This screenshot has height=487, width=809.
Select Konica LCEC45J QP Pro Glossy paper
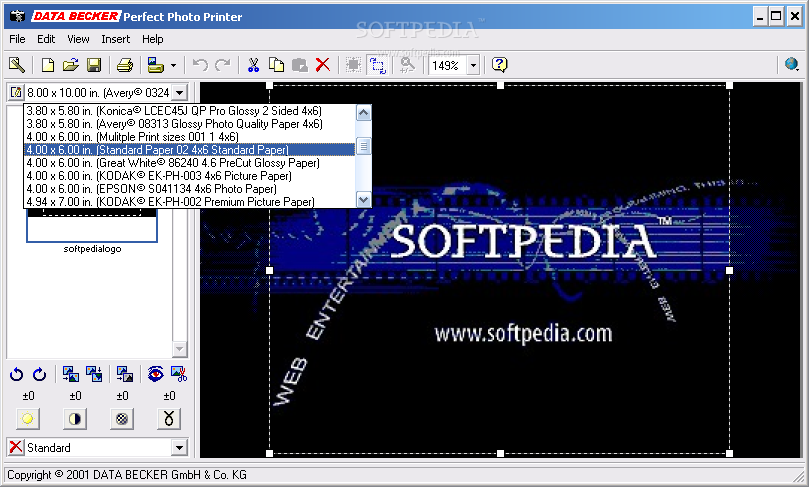[x=190, y=111]
